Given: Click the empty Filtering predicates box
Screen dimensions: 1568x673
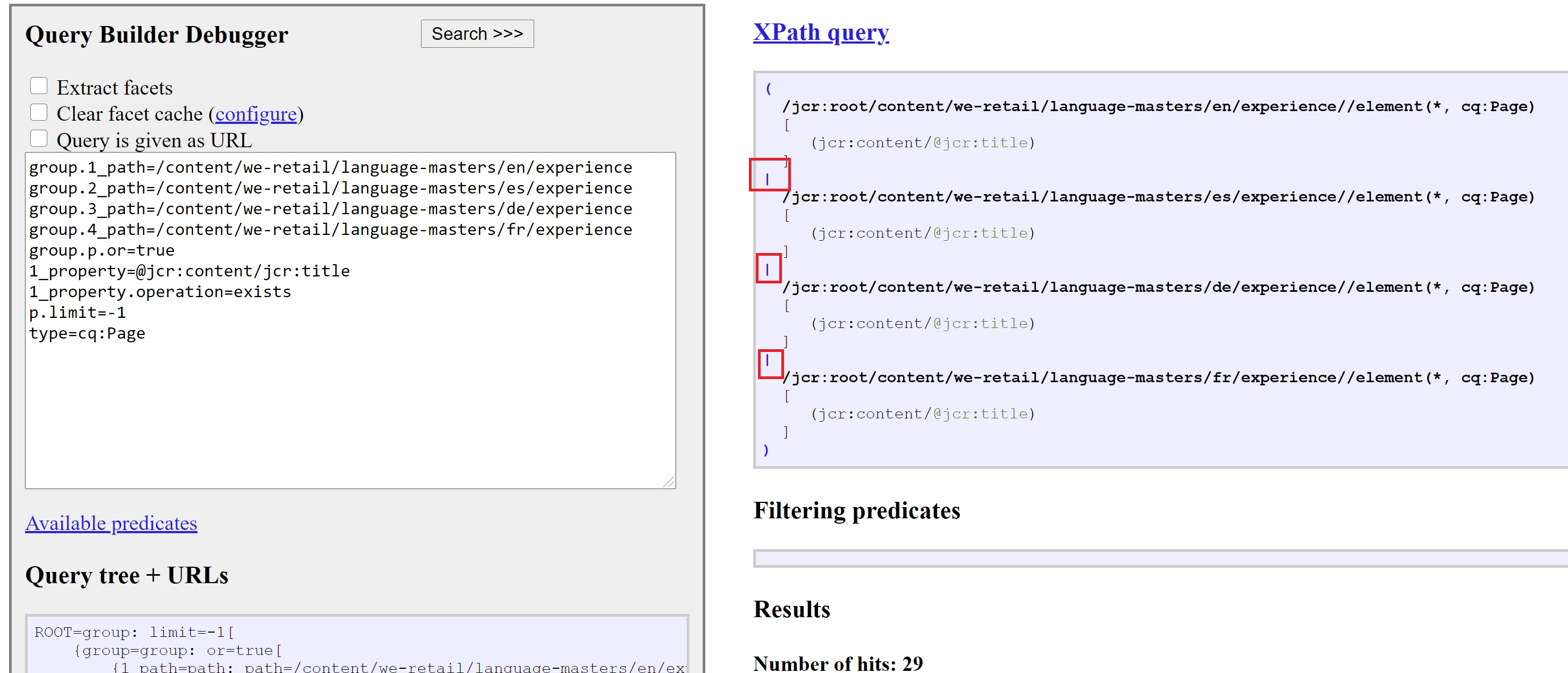Looking at the screenshot, I should tap(1157, 559).
